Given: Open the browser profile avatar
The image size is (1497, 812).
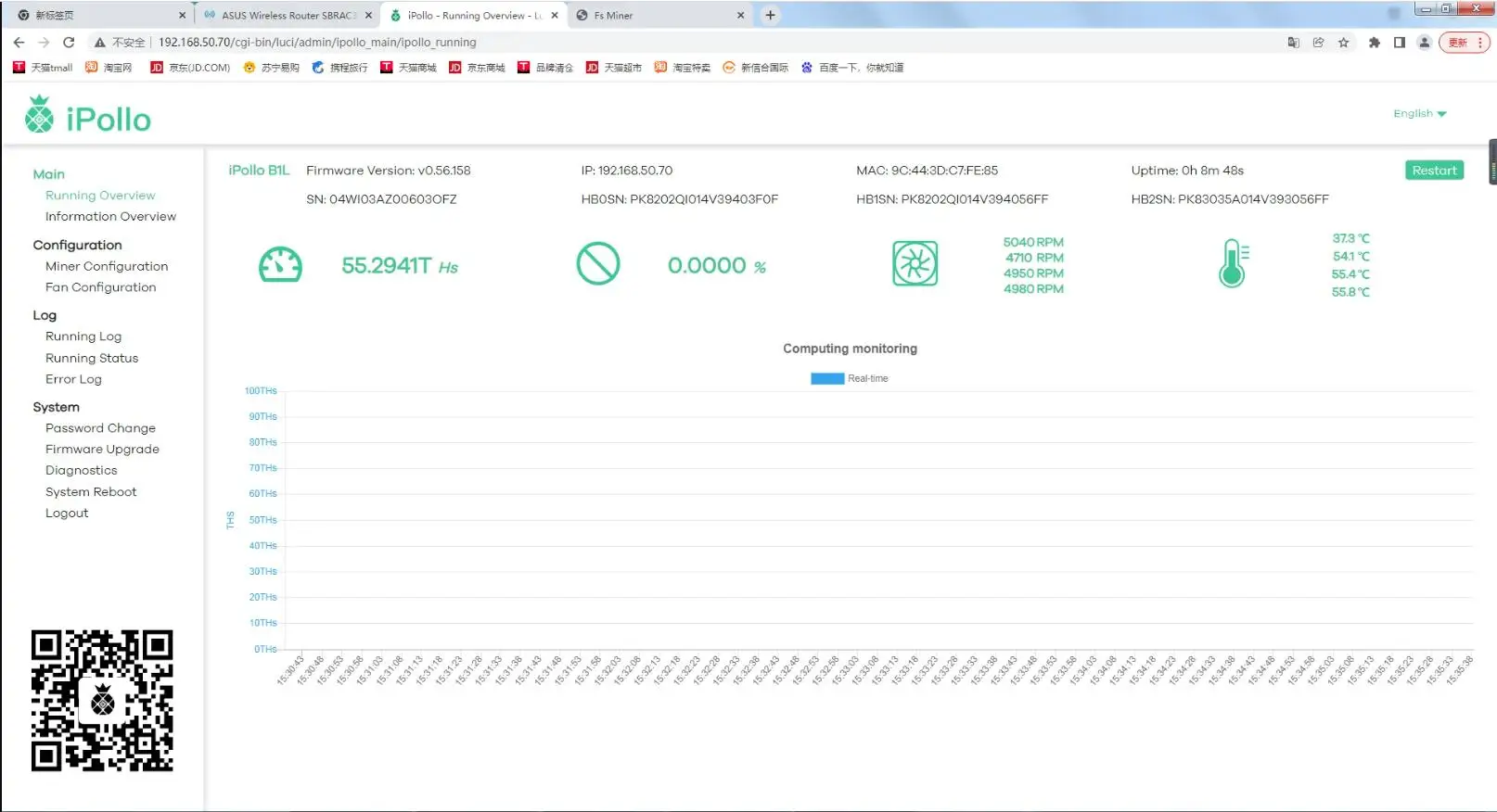Looking at the screenshot, I should (x=1425, y=43).
